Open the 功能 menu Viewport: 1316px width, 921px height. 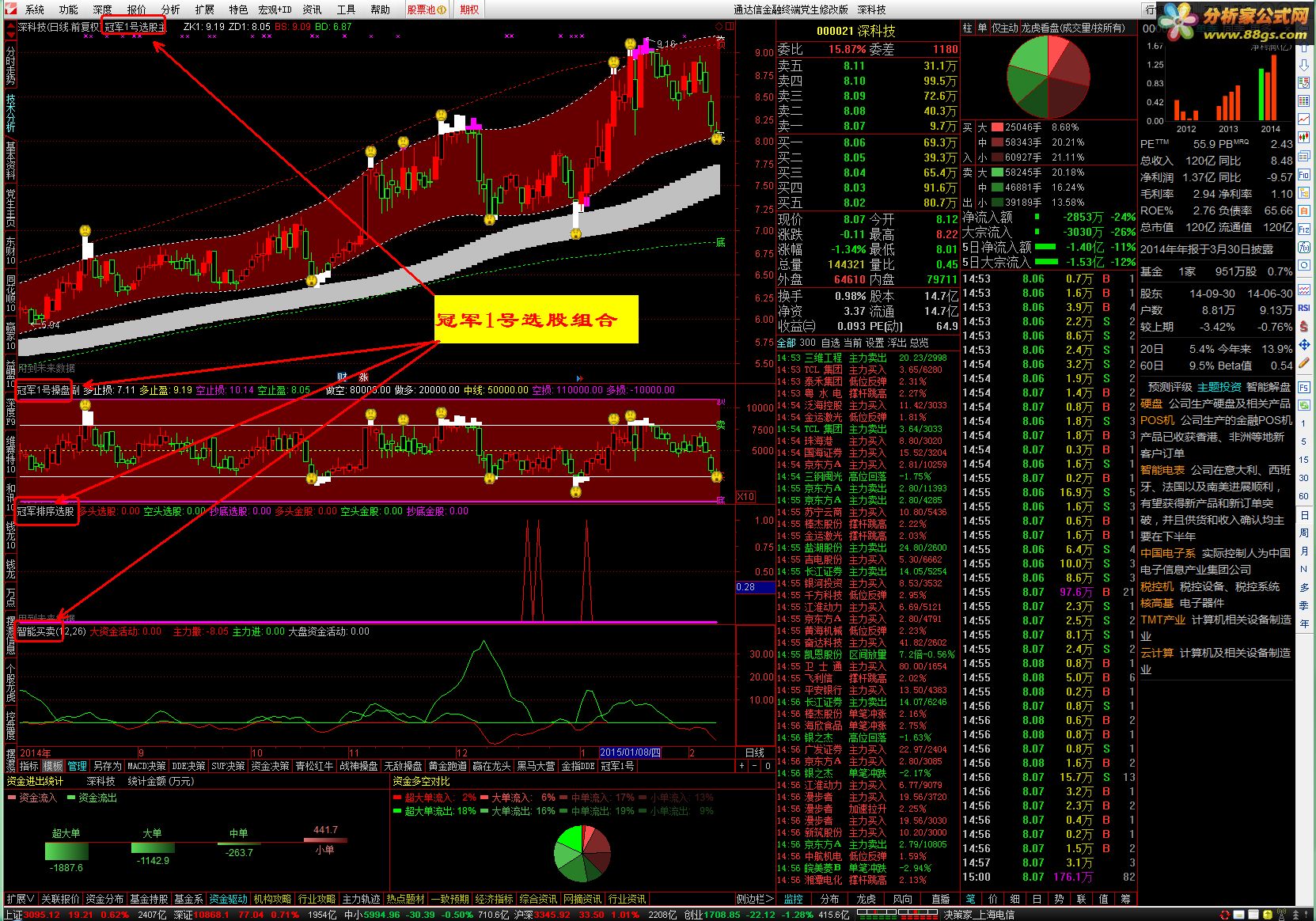click(x=69, y=9)
